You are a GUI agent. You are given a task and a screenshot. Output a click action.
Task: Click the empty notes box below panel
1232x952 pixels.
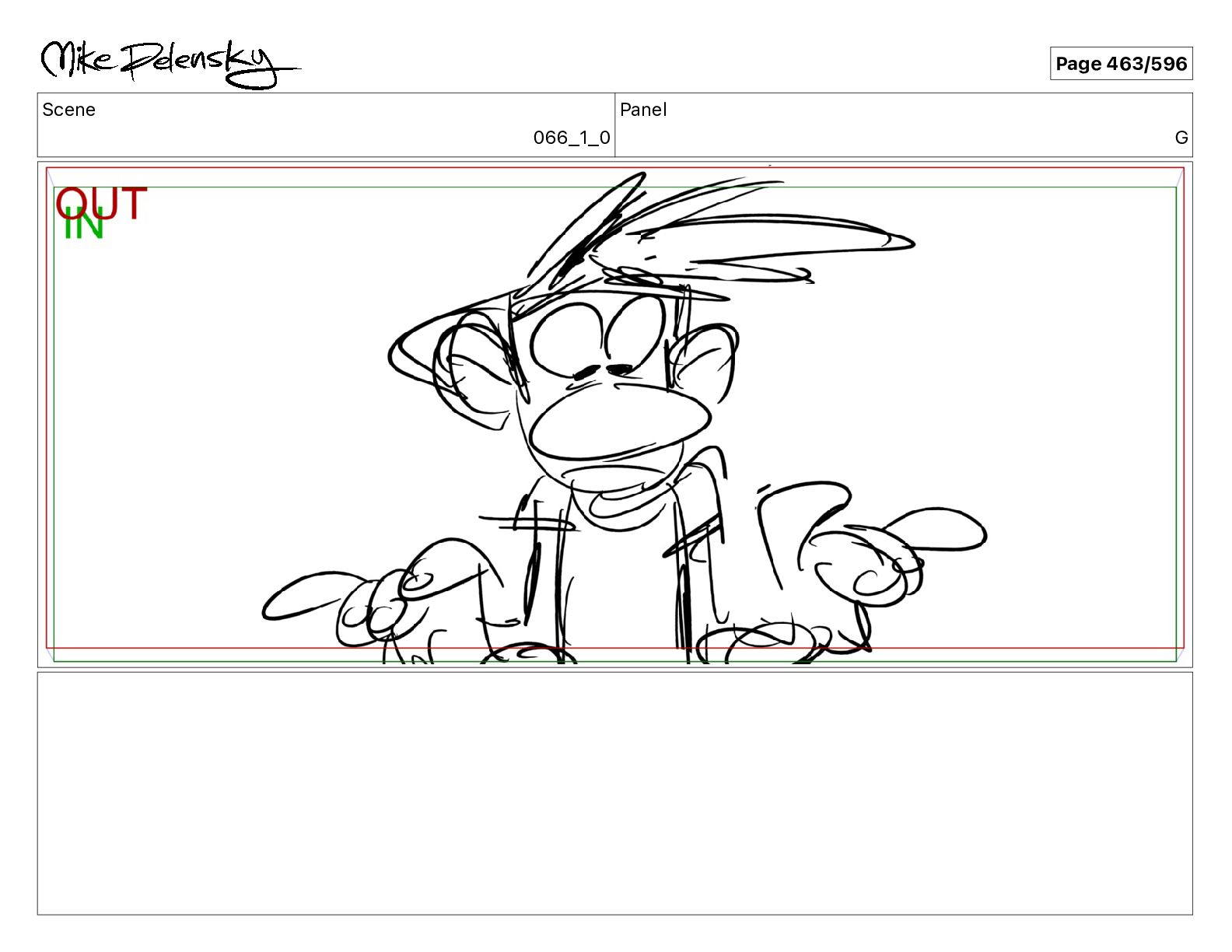(614, 793)
